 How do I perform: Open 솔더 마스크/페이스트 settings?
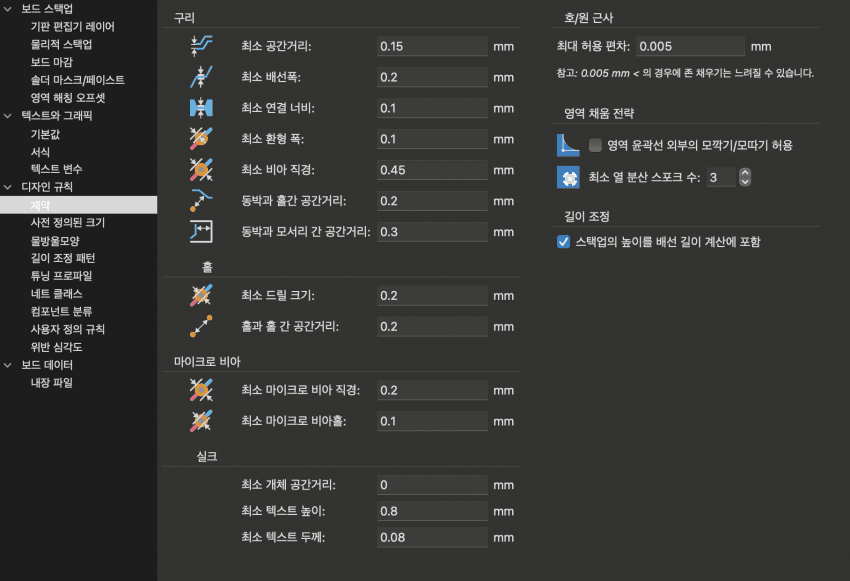[78, 80]
